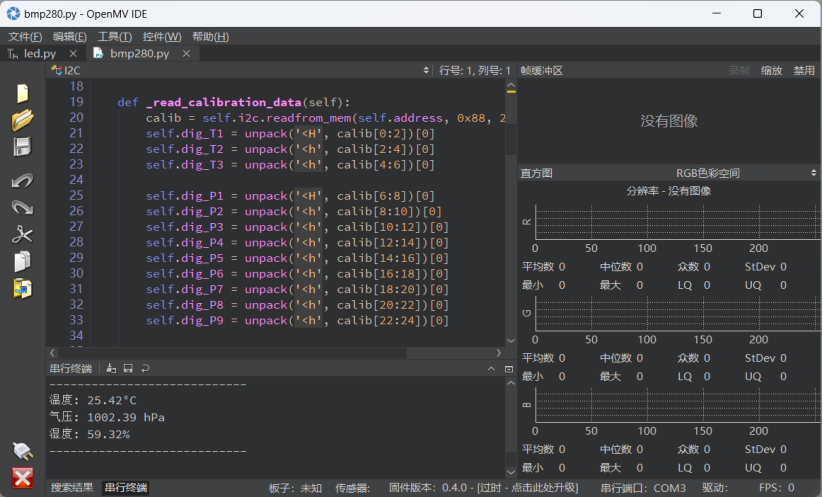Open the 工具(T) menu

click(x=115, y=37)
